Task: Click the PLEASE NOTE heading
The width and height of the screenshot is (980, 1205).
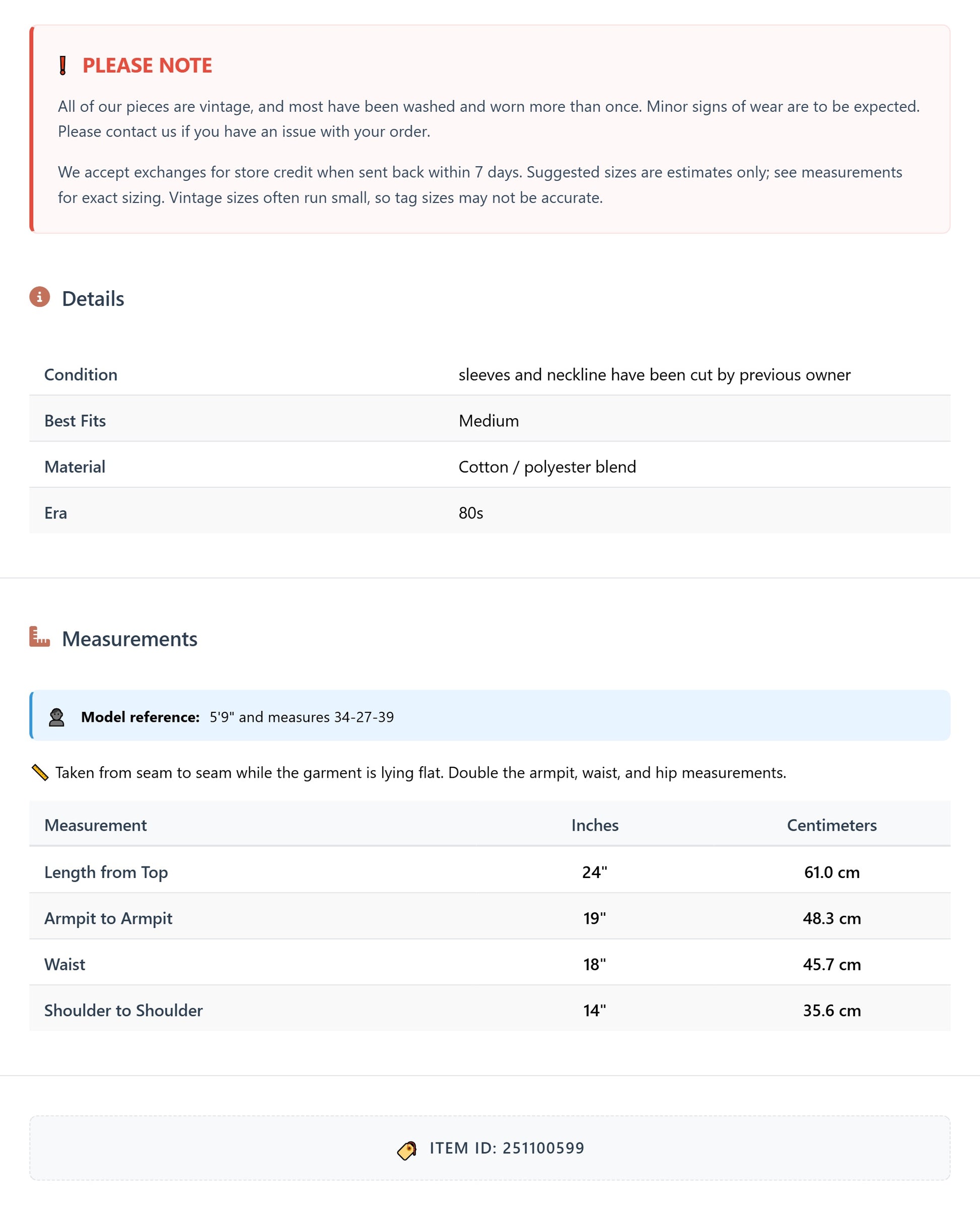Action: click(147, 65)
